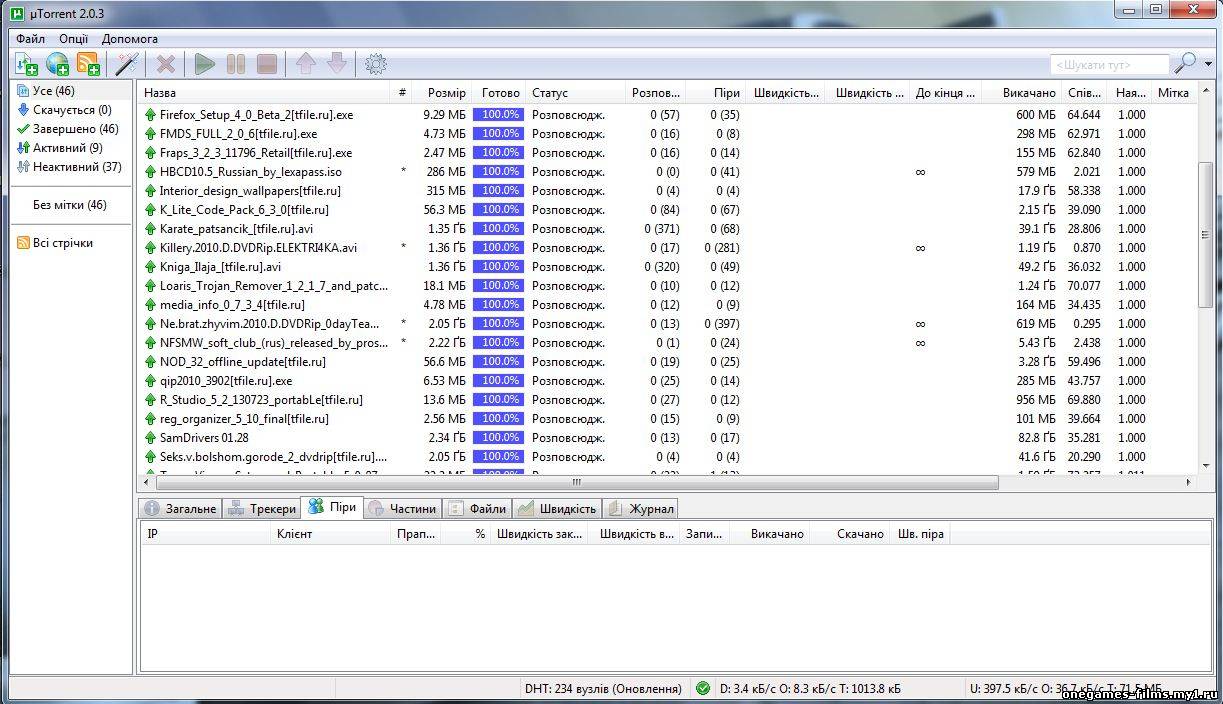This screenshot has height=704, width=1223.
Task: Focus the Шукати тут search field
Action: click(x=1110, y=65)
